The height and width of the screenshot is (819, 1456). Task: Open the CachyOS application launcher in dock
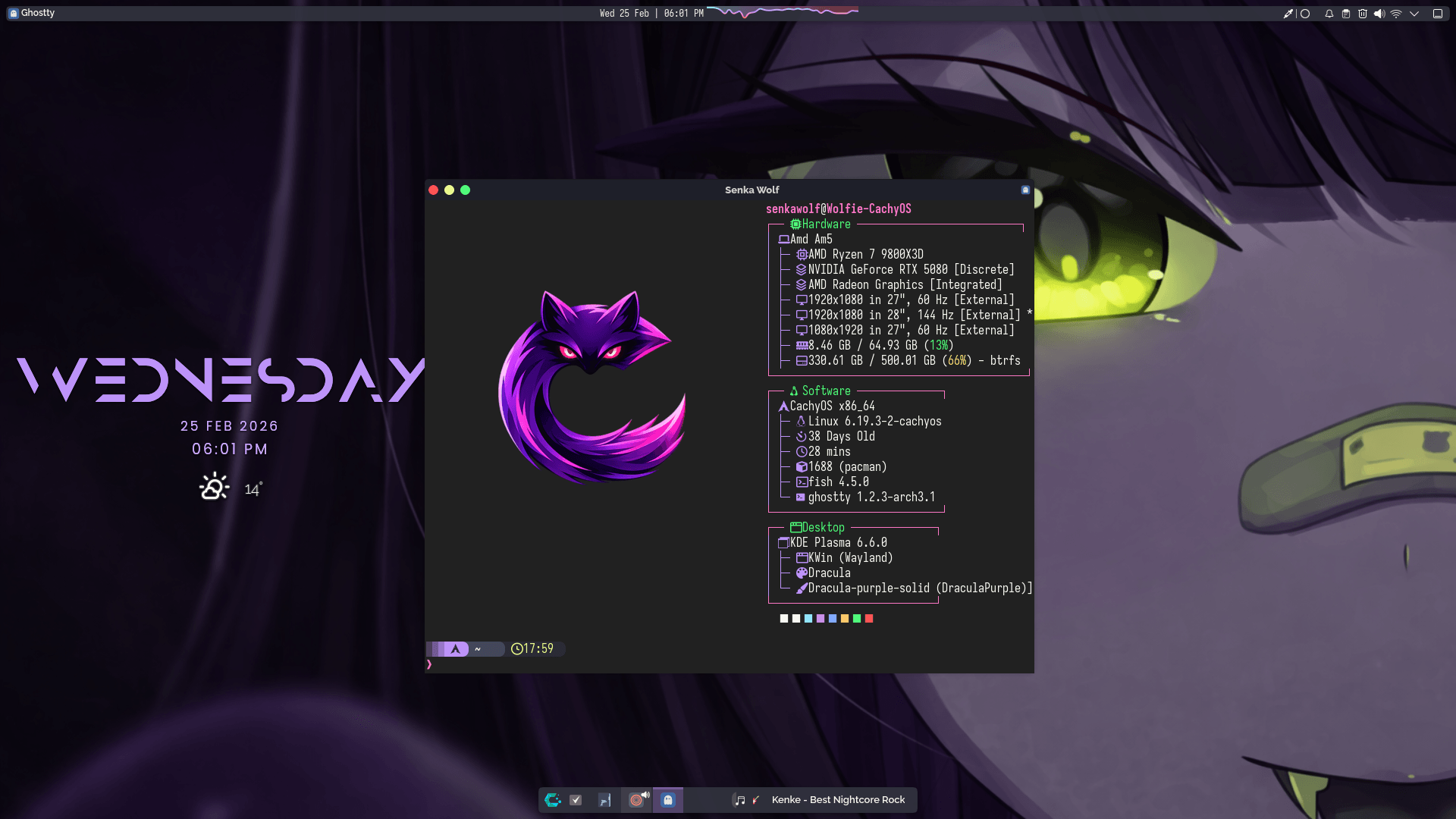point(553,800)
